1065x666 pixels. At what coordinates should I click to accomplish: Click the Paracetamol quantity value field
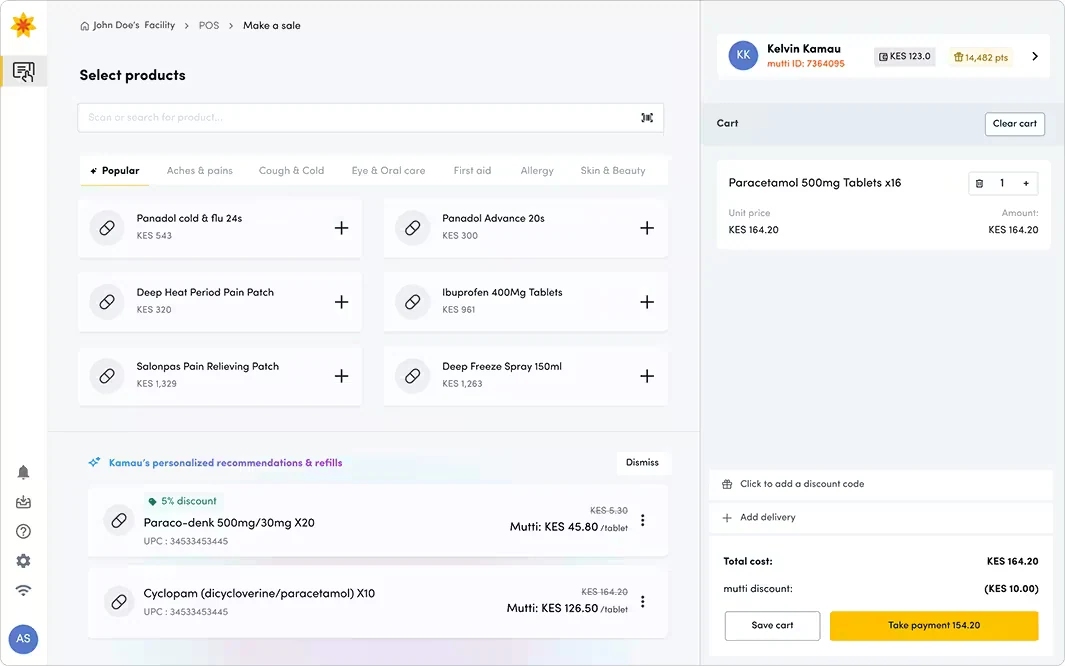tap(1002, 183)
